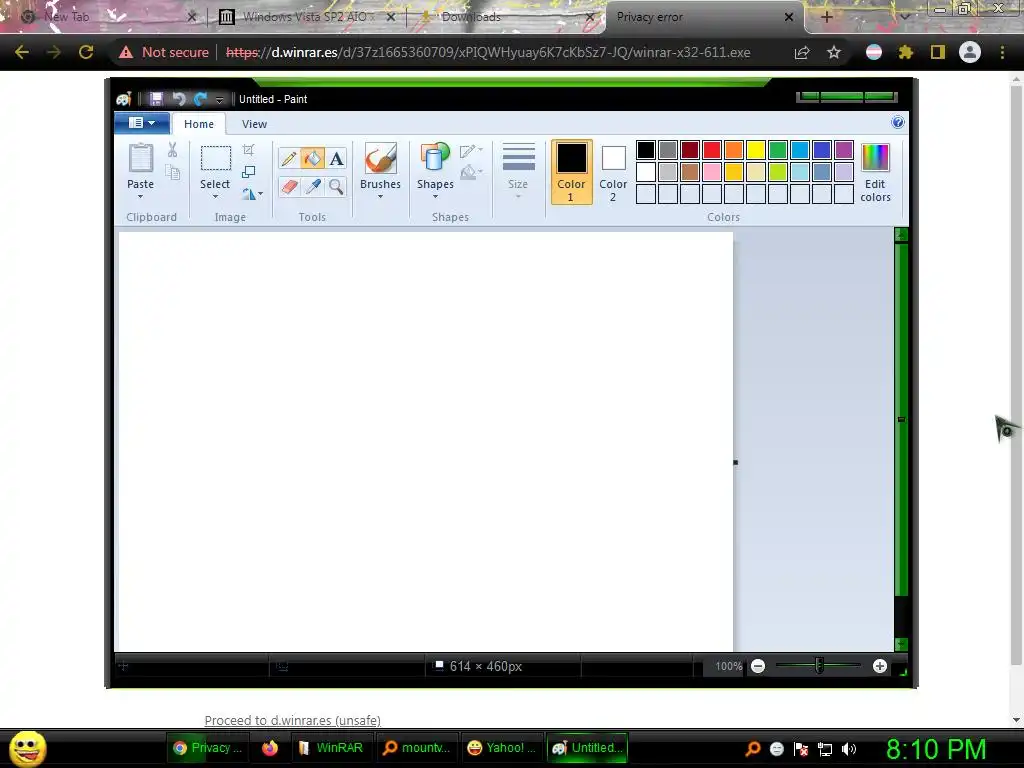Pick the yellow color swatch
Image resolution: width=1024 pixels, height=768 pixels.
coord(756,150)
